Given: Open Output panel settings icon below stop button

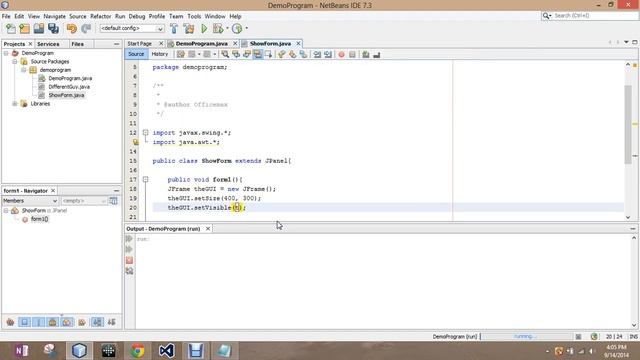Looking at the screenshot, I should point(129,271).
